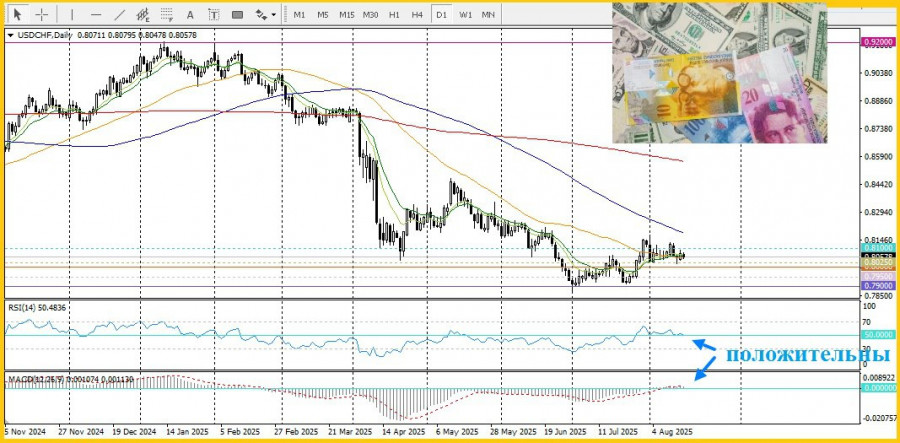Switch to H1 timeframe
The height and width of the screenshot is (443, 900).
[x=394, y=15]
